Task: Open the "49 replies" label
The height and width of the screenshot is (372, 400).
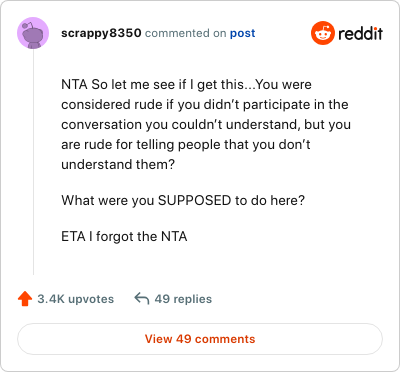Action: 183,299
